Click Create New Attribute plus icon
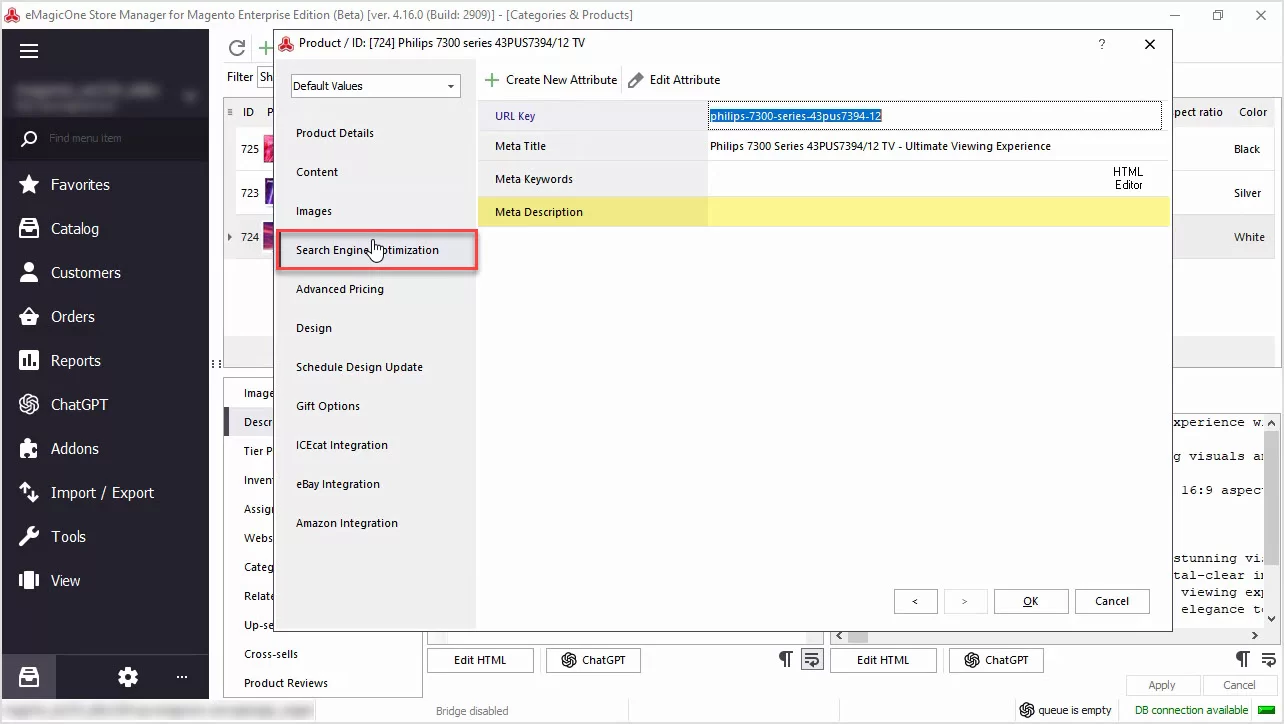This screenshot has width=1284, height=724. tap(492, 80)
